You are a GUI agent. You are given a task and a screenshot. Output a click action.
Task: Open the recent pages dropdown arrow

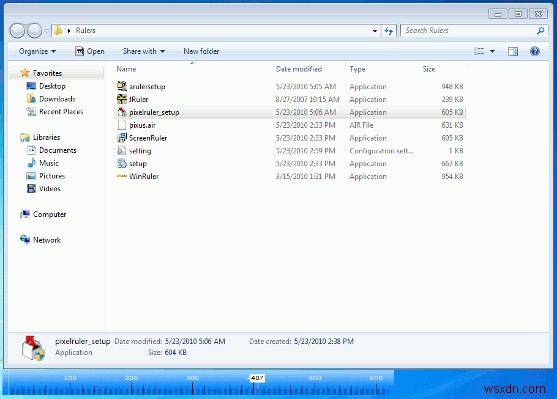(47, 31)
